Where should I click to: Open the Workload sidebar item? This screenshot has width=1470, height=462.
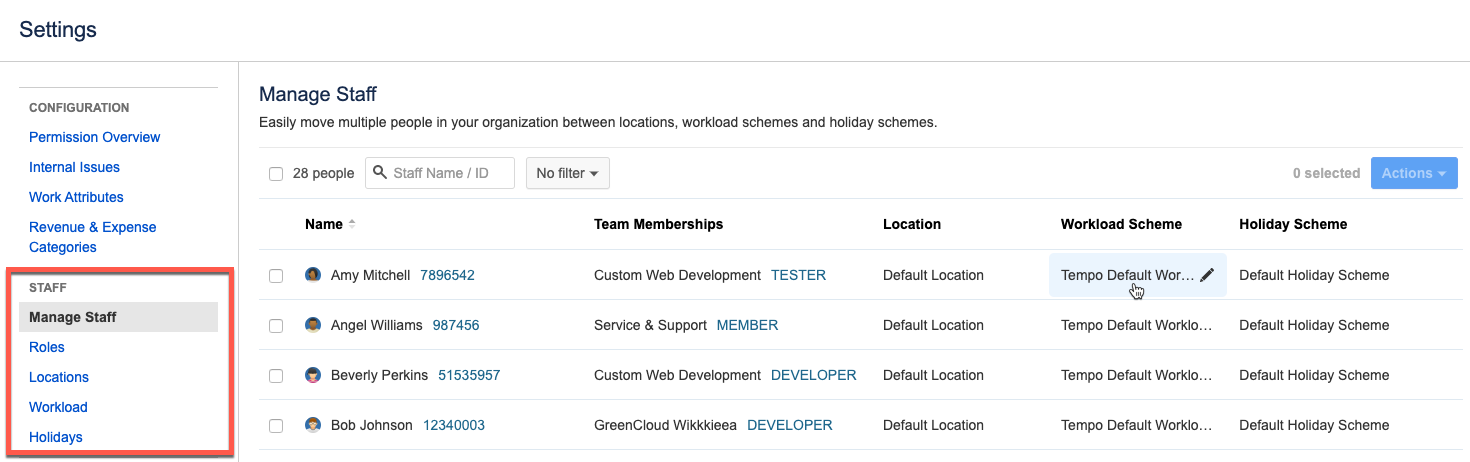[x=58, y=407]
